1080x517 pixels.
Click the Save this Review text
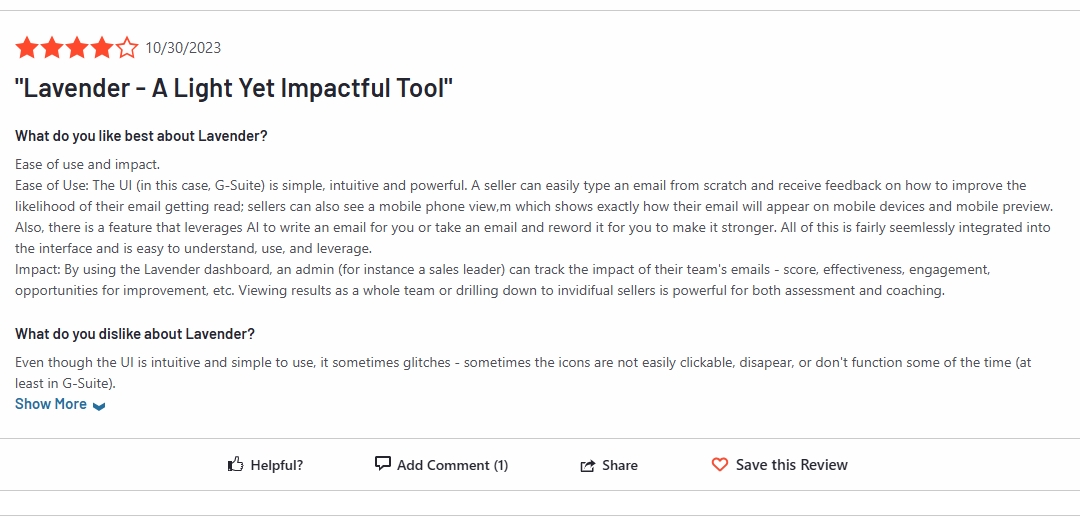[791, 465]
